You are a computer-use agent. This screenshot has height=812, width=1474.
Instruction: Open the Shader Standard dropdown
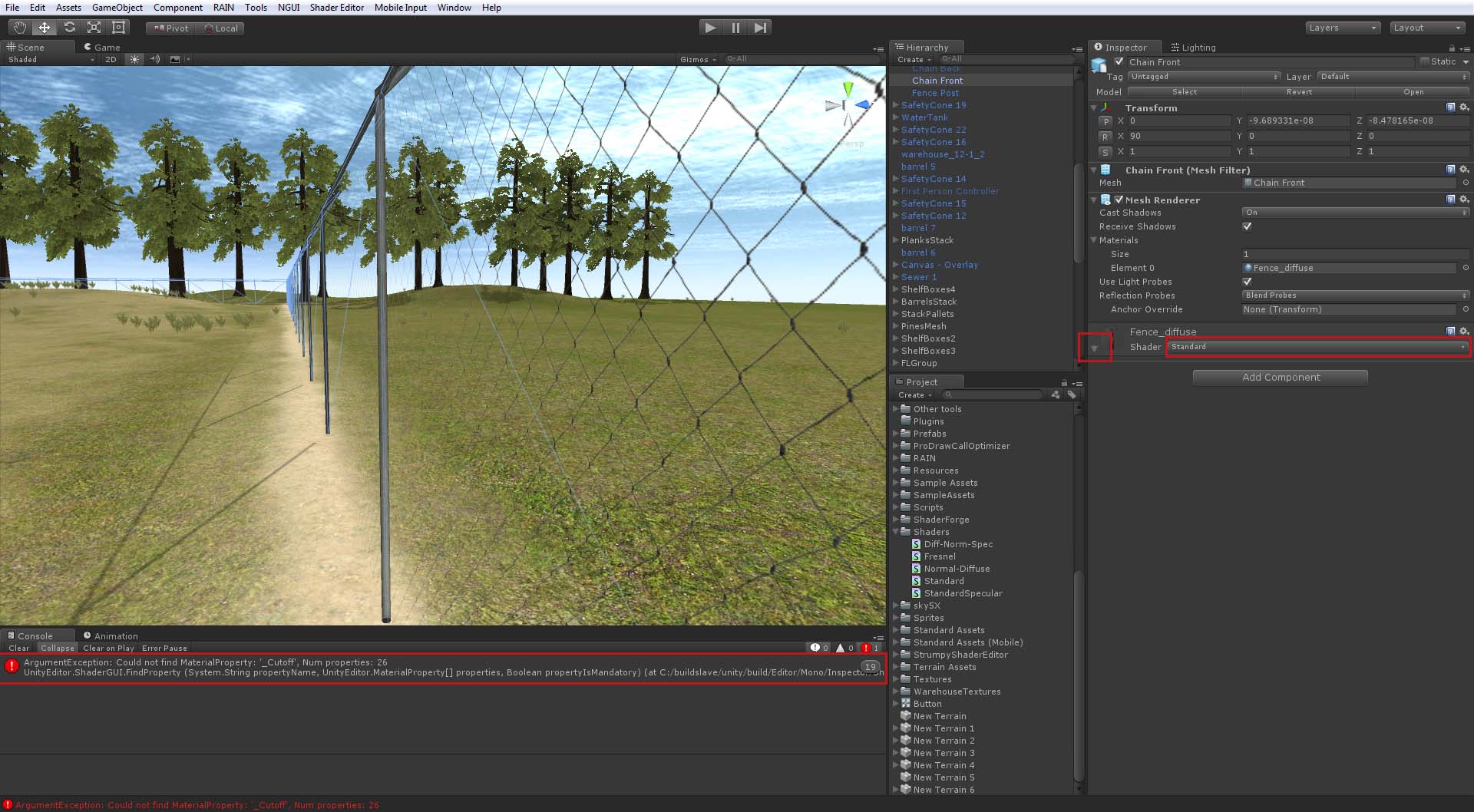pyautogui.click(x=1318, y=347)
